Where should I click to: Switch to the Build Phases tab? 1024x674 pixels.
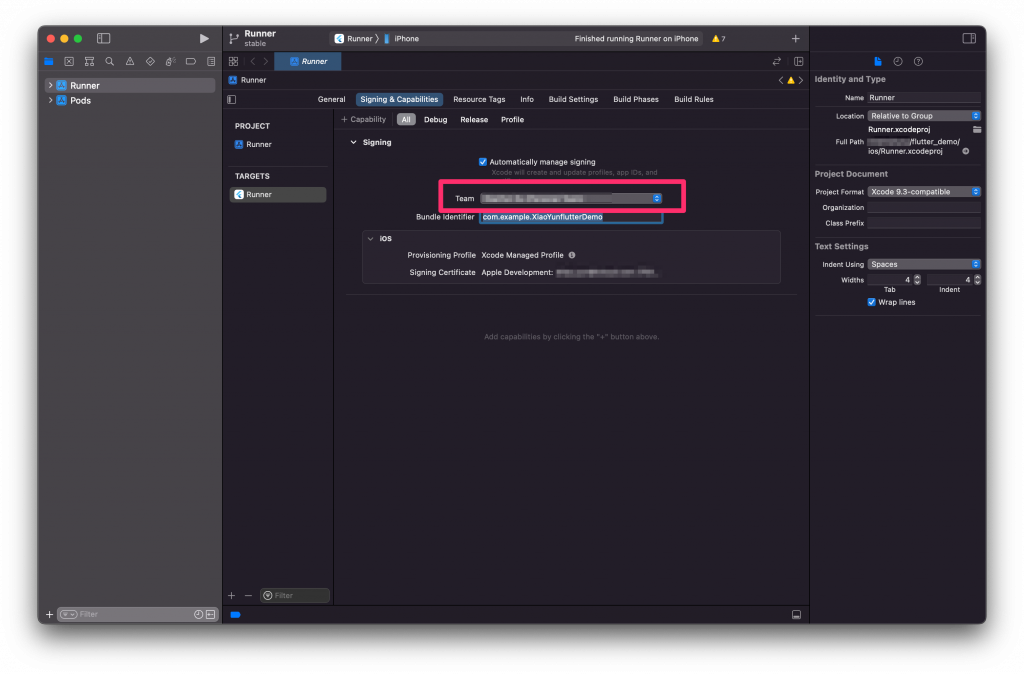[x=635, y=99]
